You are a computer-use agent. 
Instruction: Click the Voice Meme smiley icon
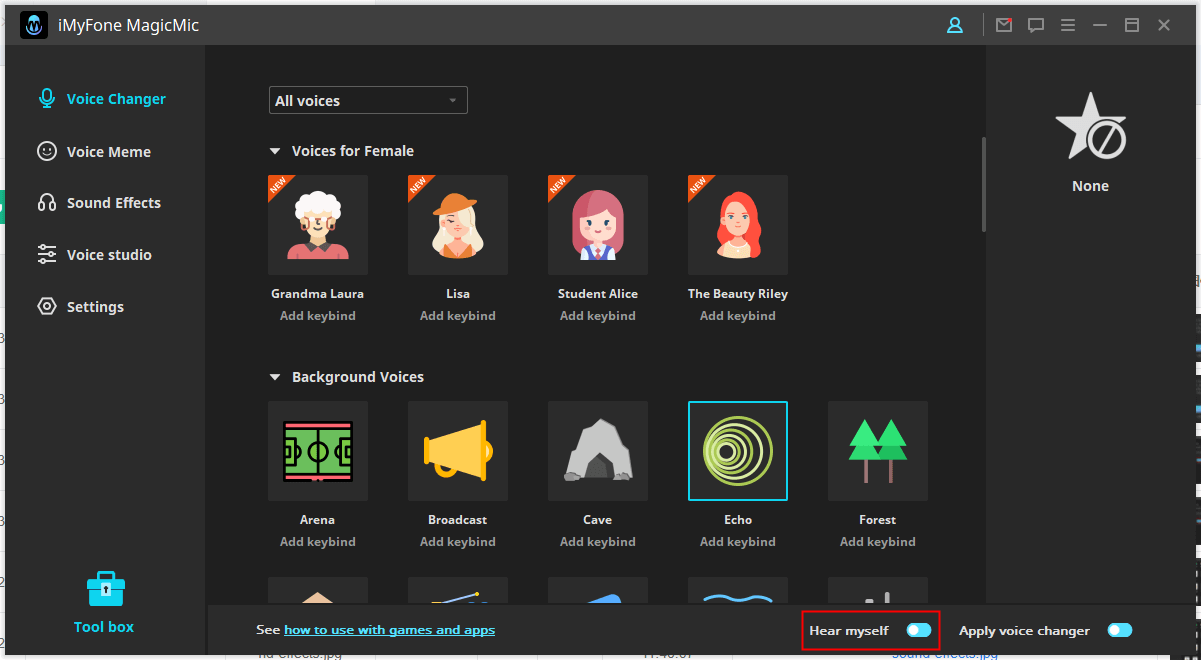tap(47, 151)
